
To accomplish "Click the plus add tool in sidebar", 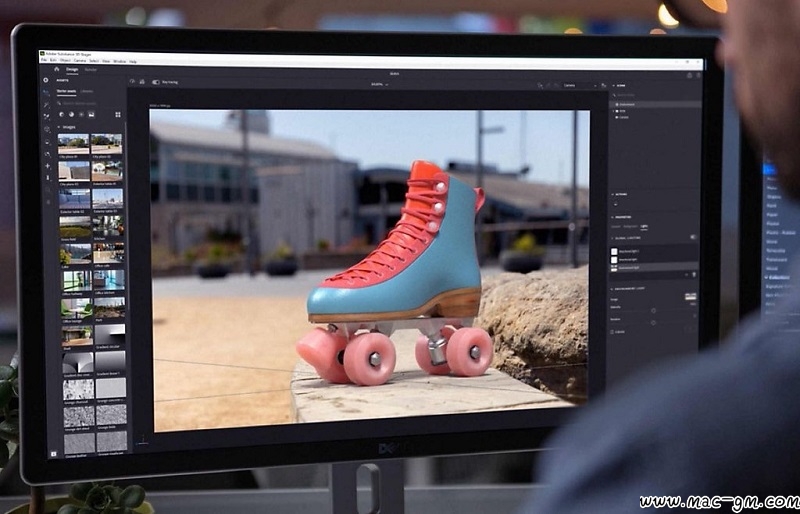I will [48, 166].
